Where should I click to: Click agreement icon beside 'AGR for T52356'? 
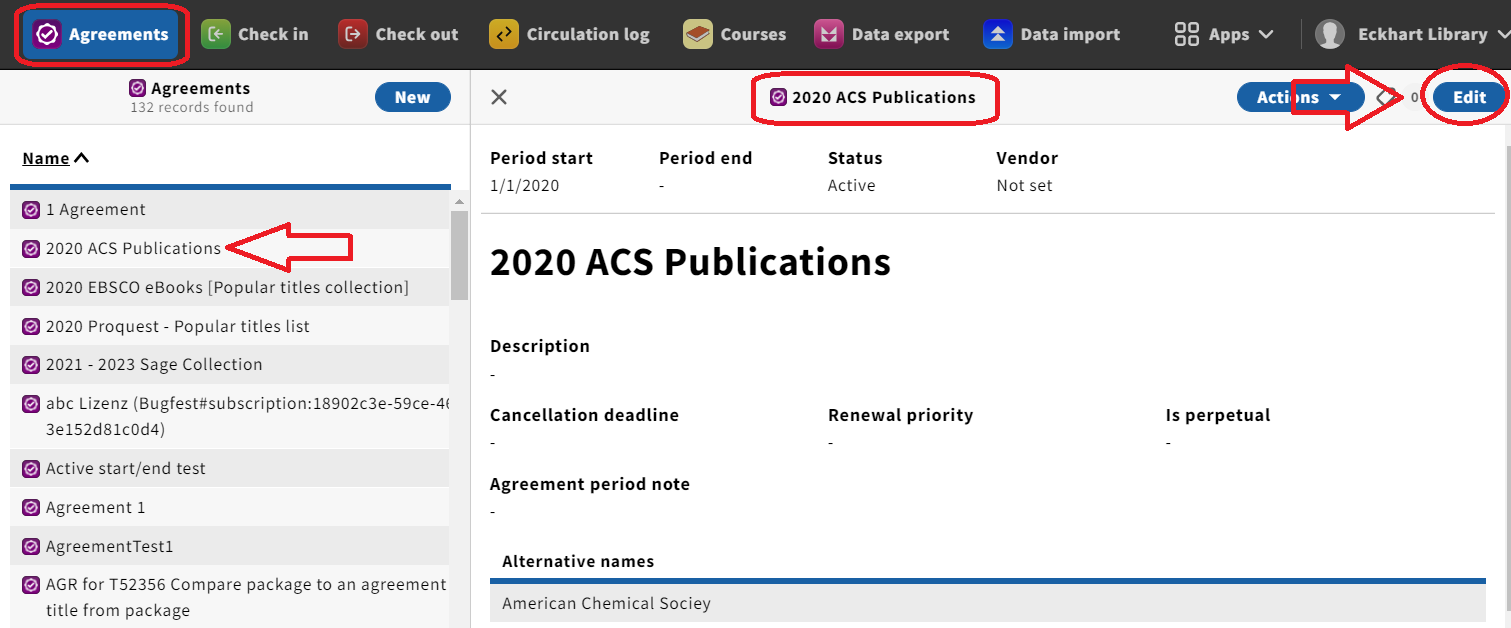coord(31,584)
